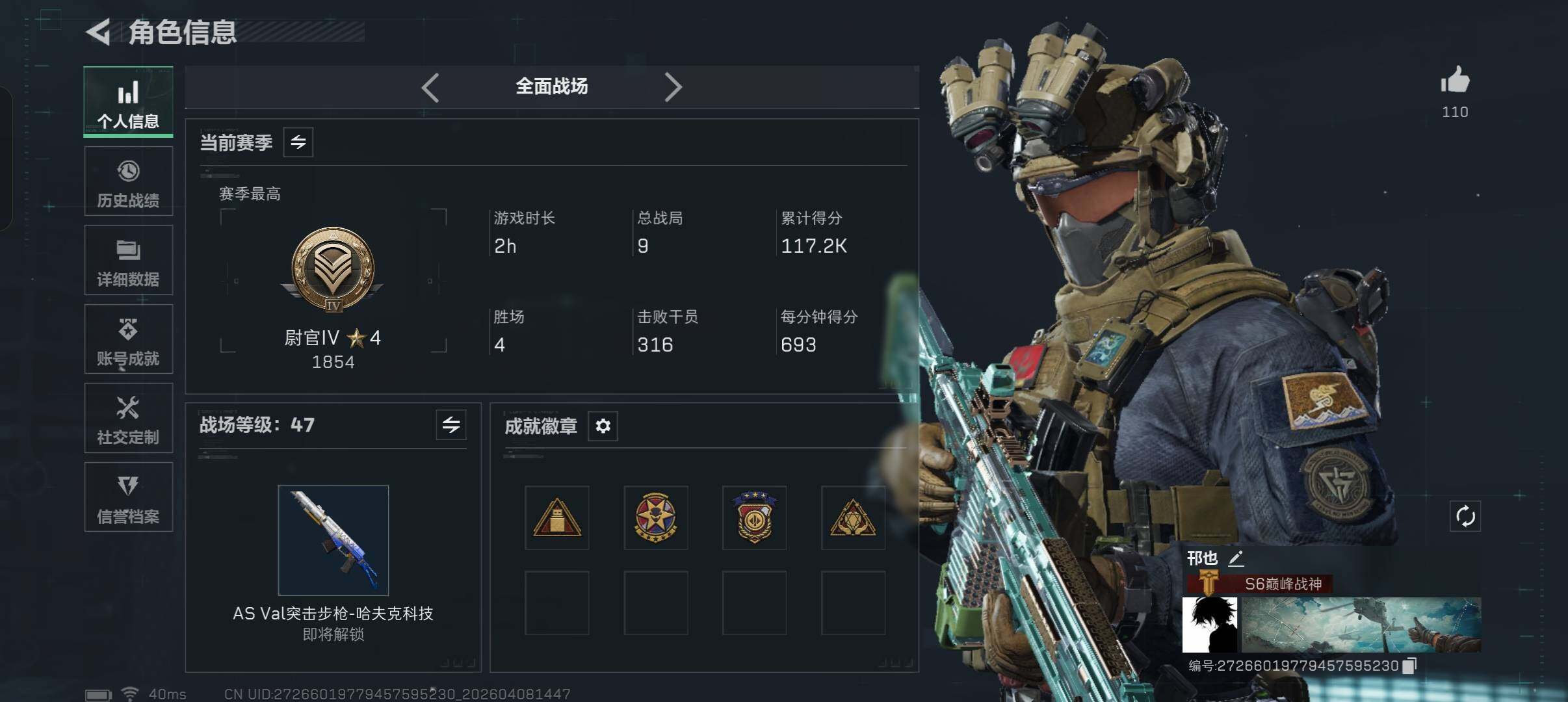1568x702 pixels.
Task: Select the AS Val rifle reward thumbnail
Action: 333,540
